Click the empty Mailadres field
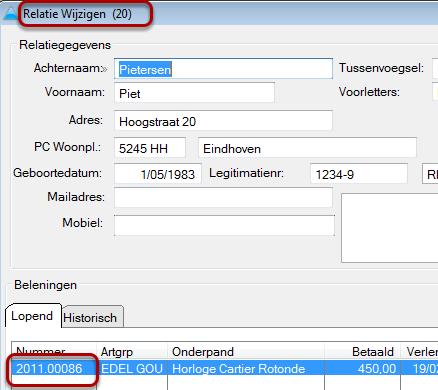The height and width of the screenshot is (390, 438). click(223, 197)
